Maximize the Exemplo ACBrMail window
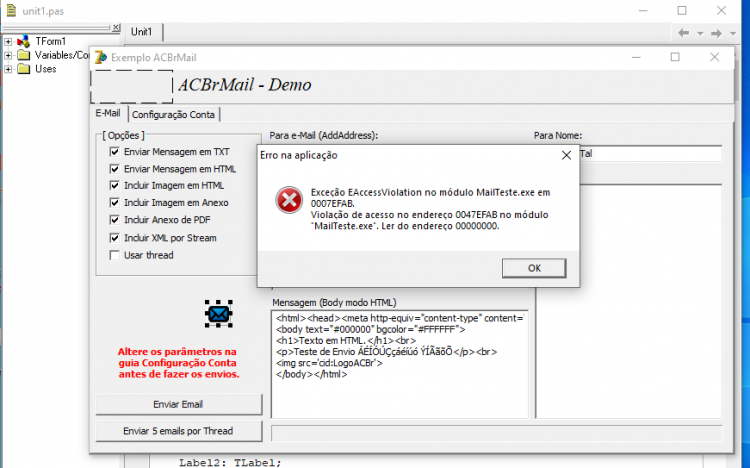Screen dimensions: 750x468 click(675, 57)
